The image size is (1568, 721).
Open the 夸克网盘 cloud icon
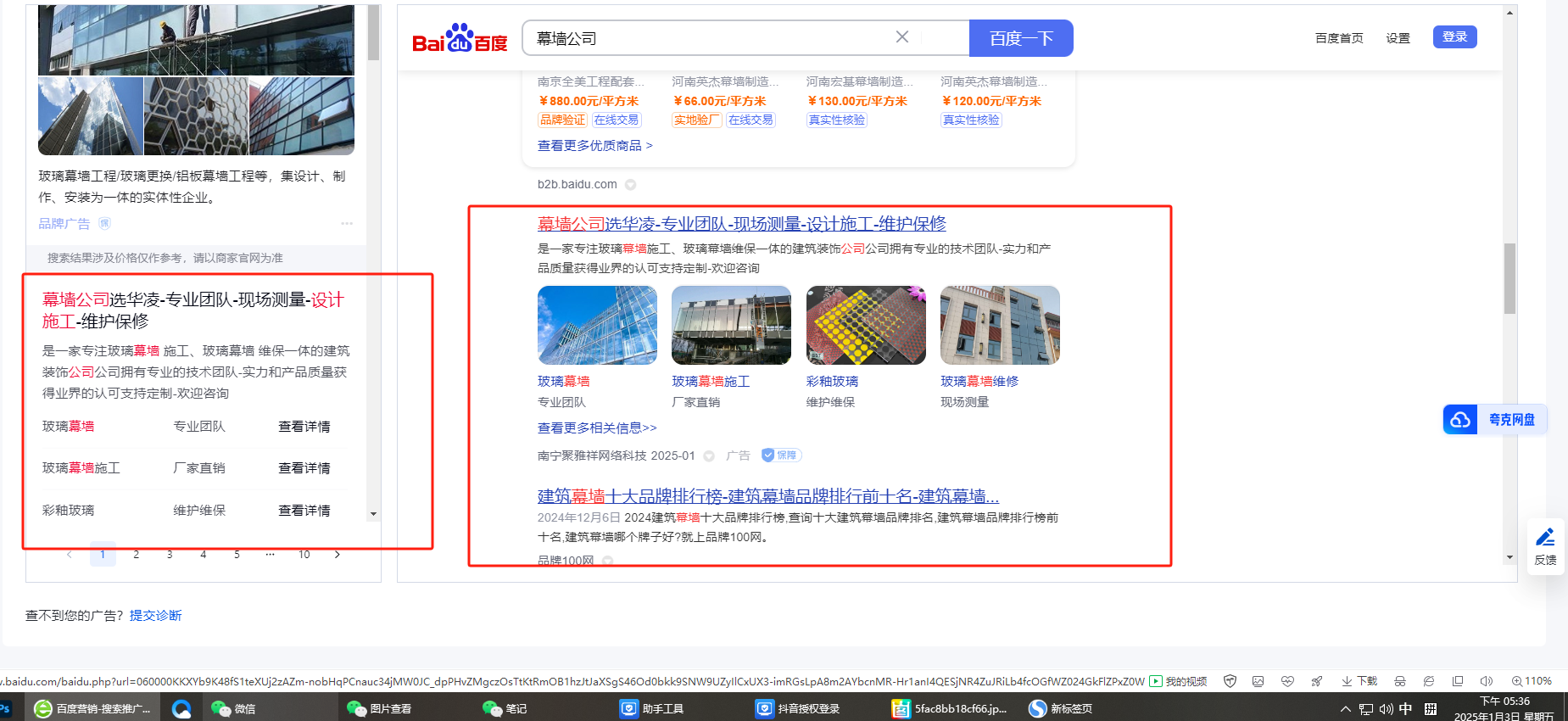click(1460, 419)
